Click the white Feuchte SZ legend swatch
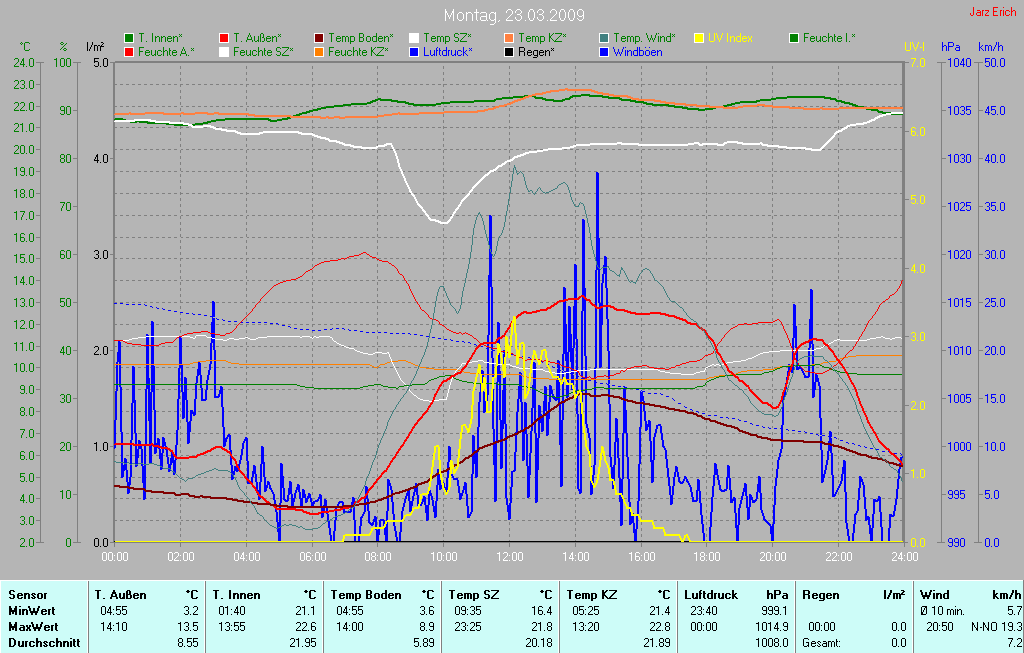This screenshot has height=653, width=1024. point(224,52)
